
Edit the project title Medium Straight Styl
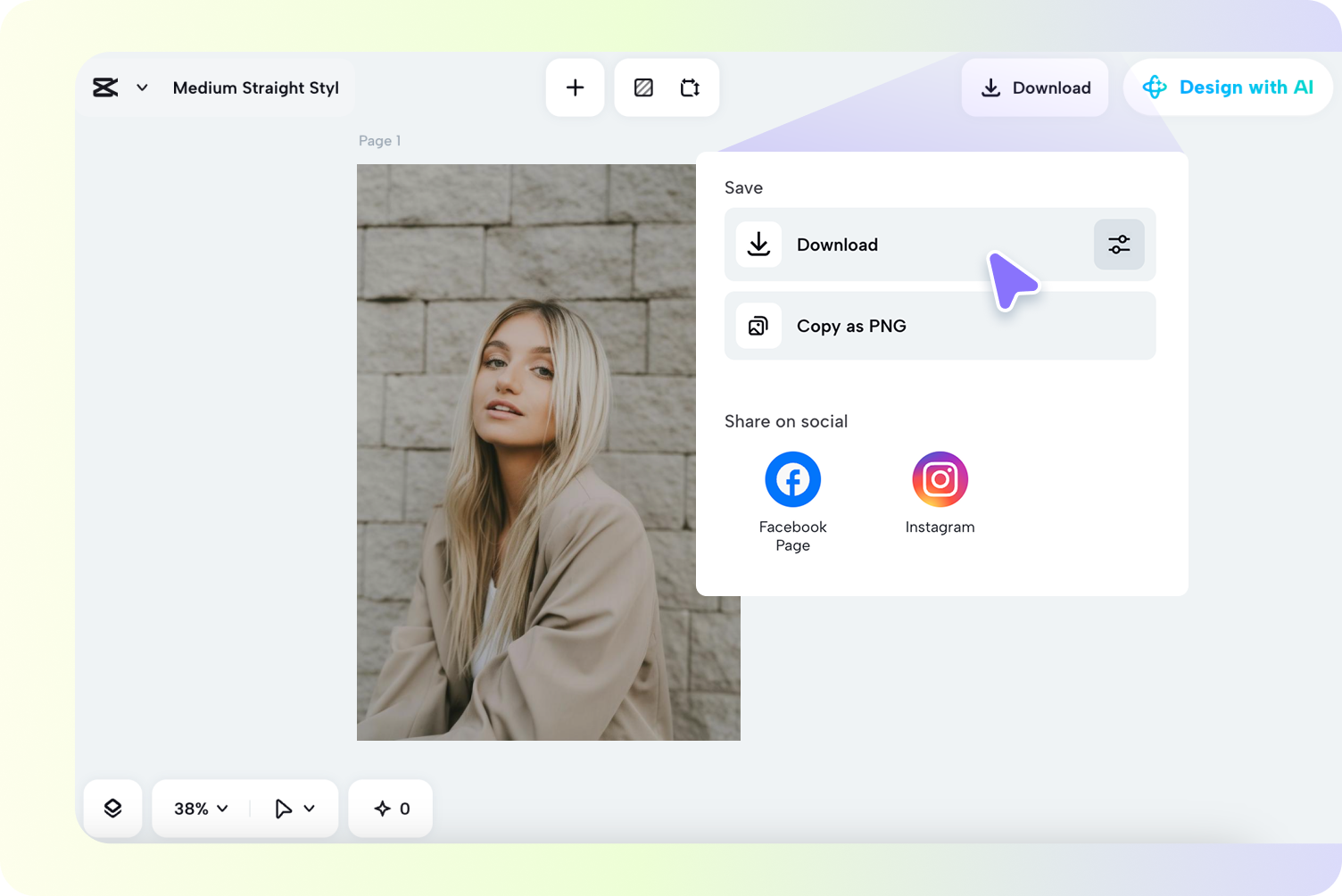(x=255, y=87)
